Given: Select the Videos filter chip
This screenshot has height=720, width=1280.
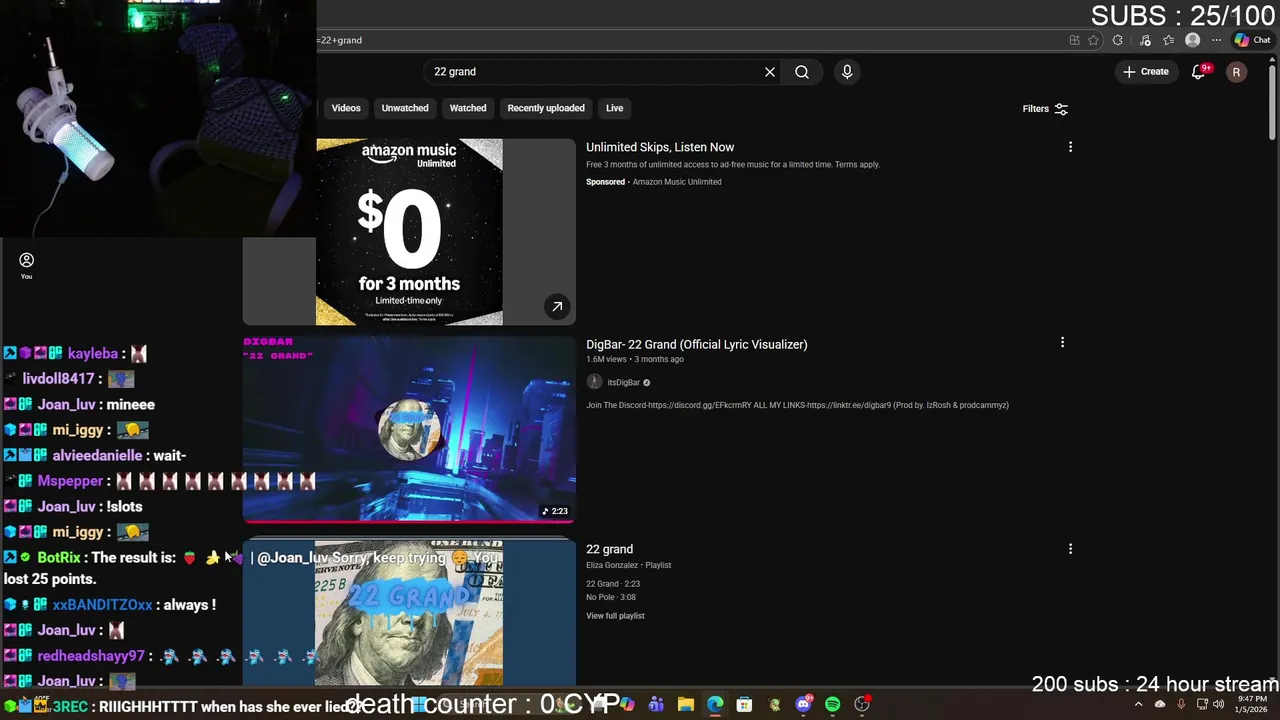Looking at the screenshot, I should tap(346, 108).
